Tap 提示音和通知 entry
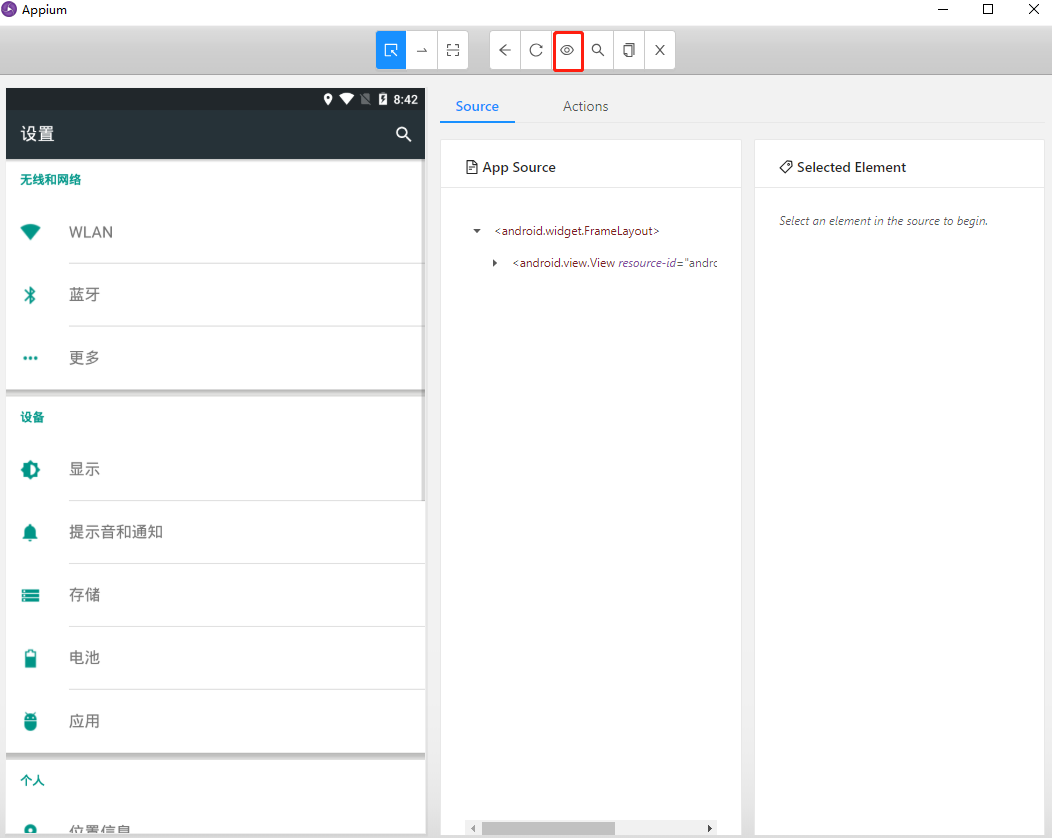Screen dimensions: 1052x838 point(215,532)
